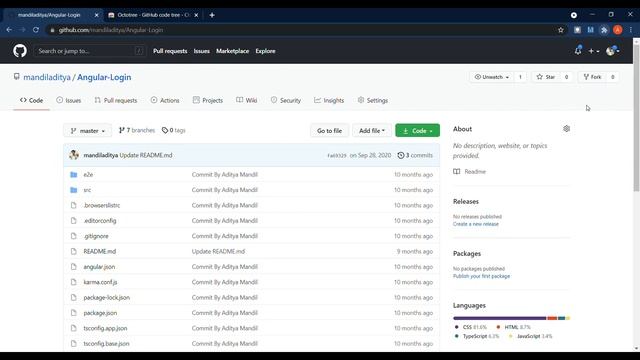This screenshot has height=360, width=640.
Task: Open the Wiki tab
Action: click(247, 100)
